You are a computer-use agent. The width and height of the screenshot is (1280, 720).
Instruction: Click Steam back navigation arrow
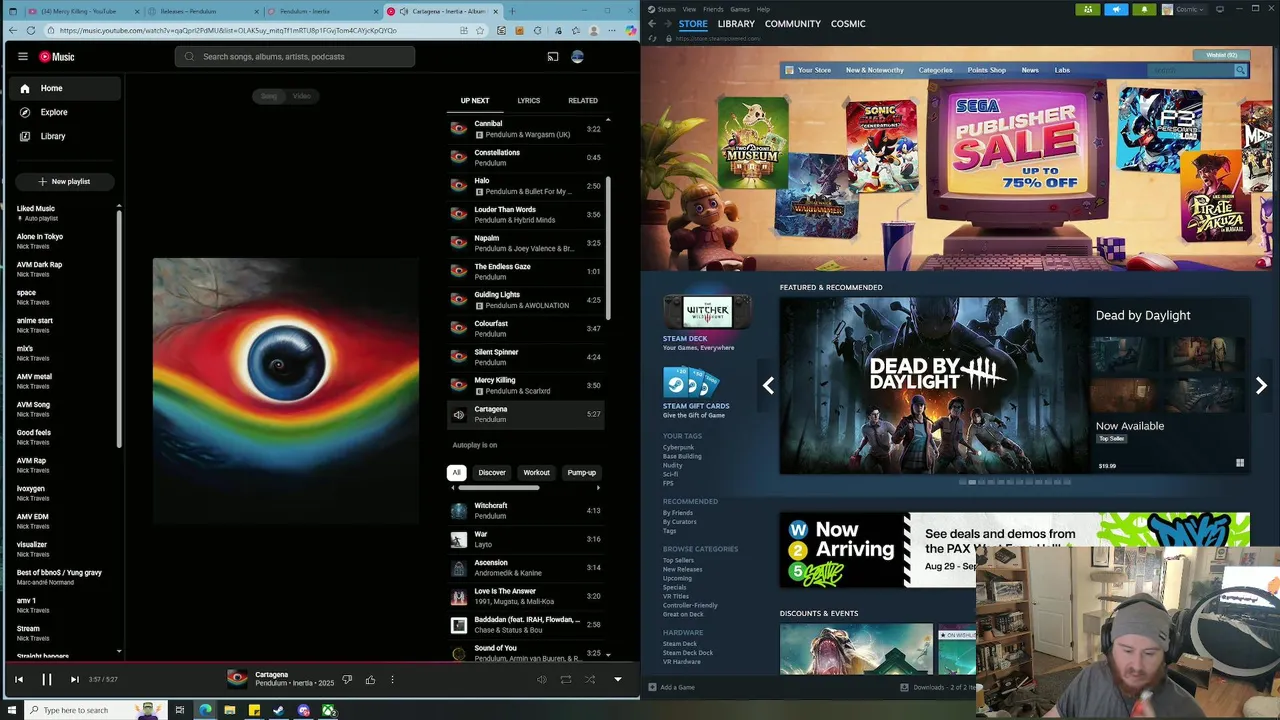pyautogui.click(x=652, y=23)
